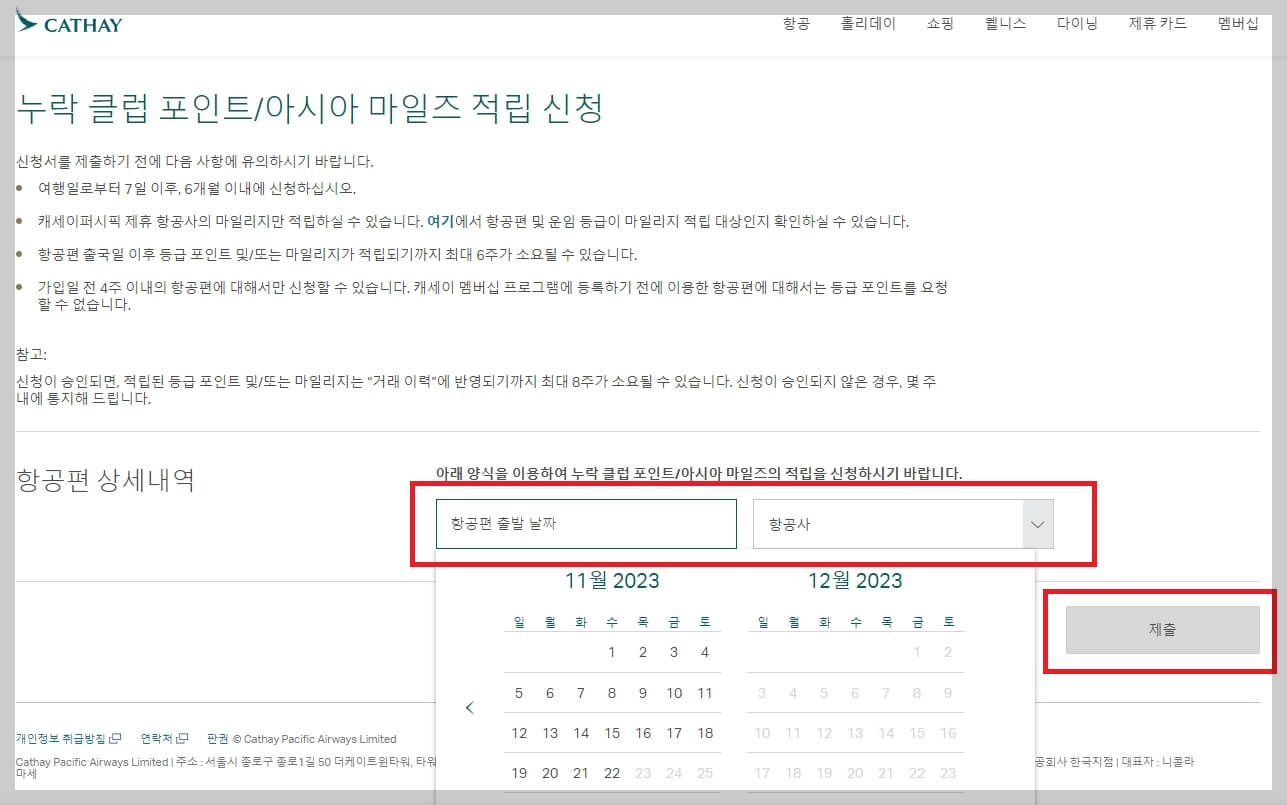Select November 22 in the calendar

click(x=612, y=773)
